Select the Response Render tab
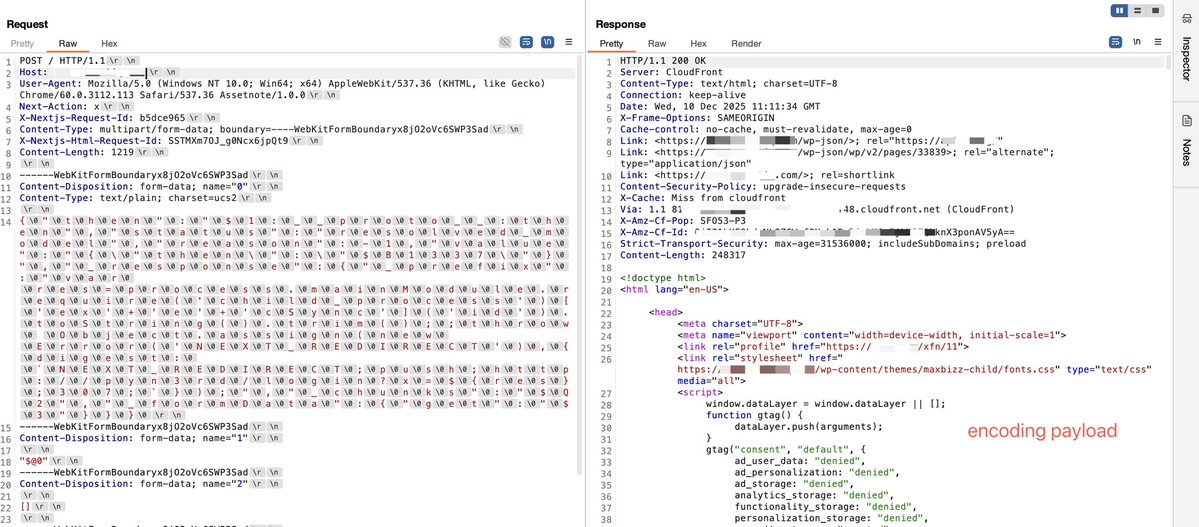The width and height of the screenshot is (1199, 527). click(746, 44)
